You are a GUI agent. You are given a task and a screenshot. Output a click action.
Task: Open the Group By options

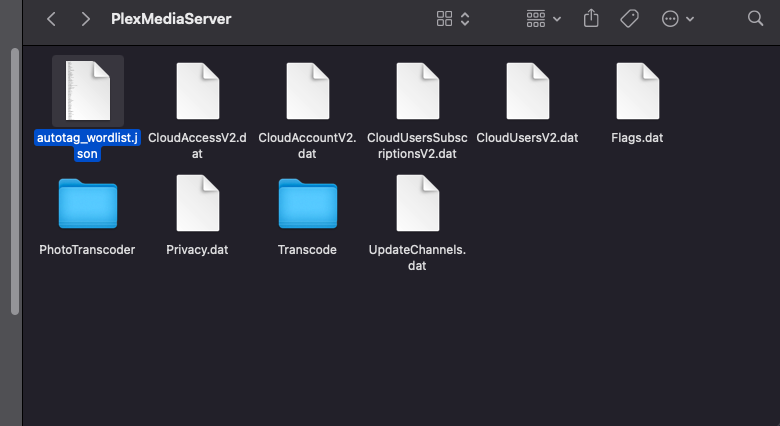coord(536,19)
